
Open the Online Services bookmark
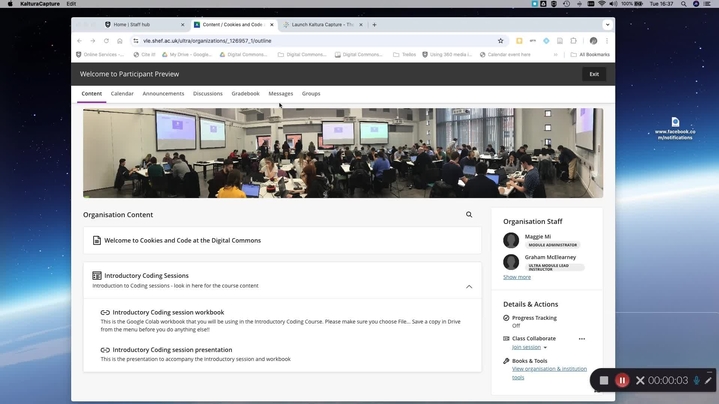[x=100, y=55]
